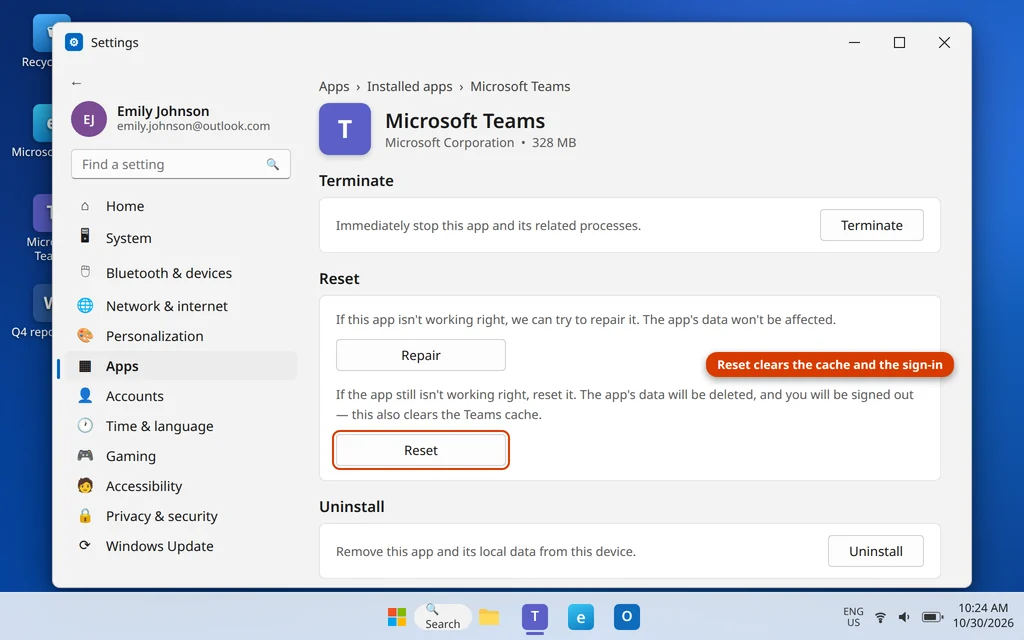This screenshot has height=640, width=1024.
Task: Open the Windows Start menu
Action: pos(396,616)
